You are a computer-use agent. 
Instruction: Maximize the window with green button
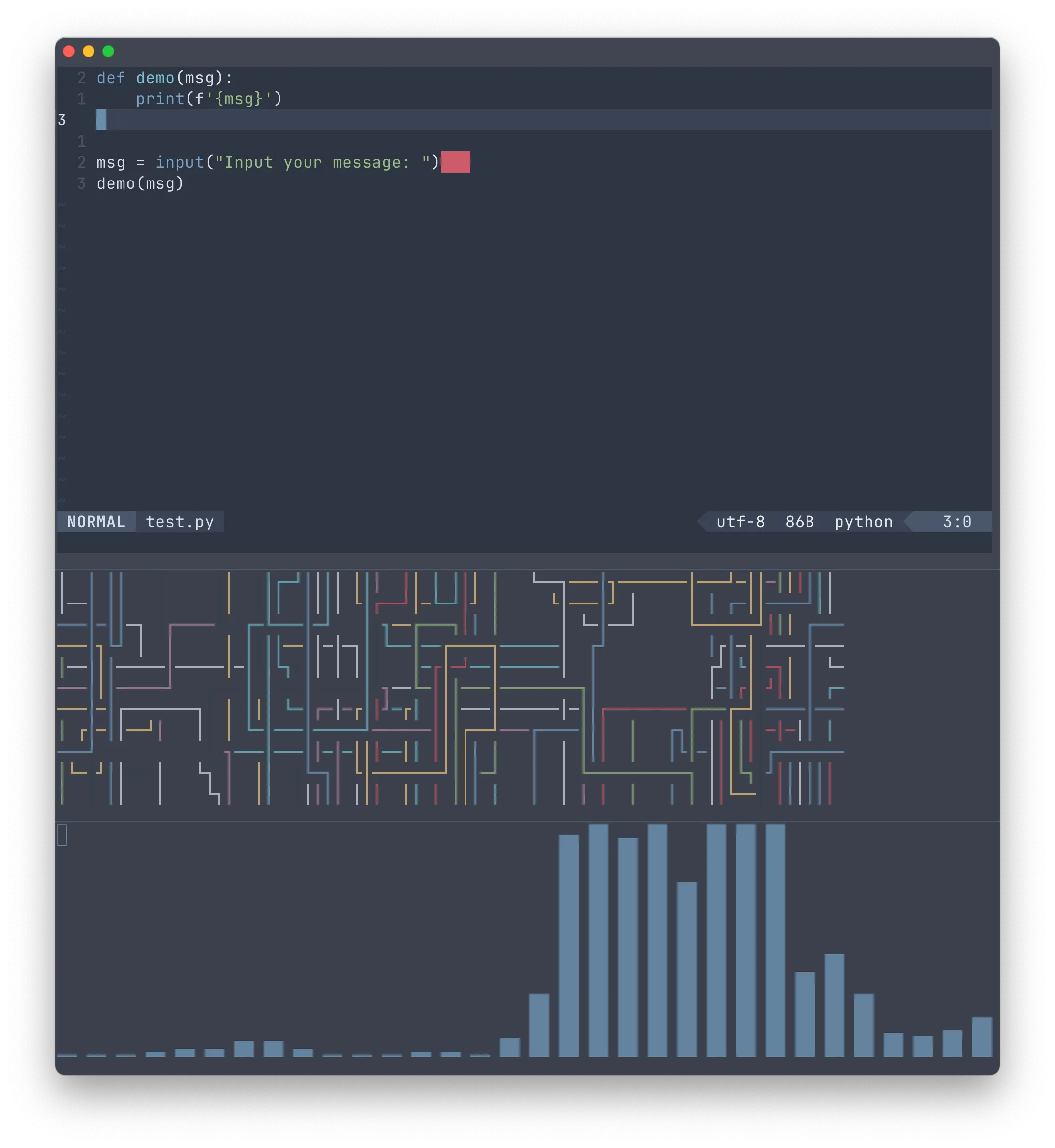point(108,51)
